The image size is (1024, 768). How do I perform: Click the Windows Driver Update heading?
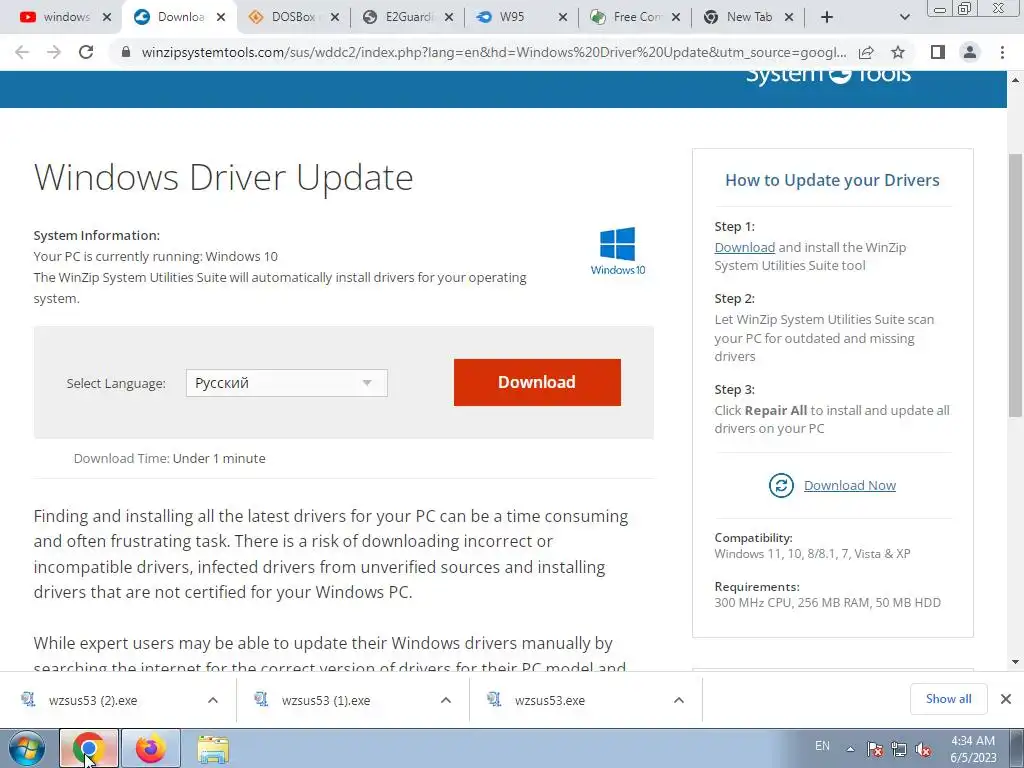pos(223,177)
